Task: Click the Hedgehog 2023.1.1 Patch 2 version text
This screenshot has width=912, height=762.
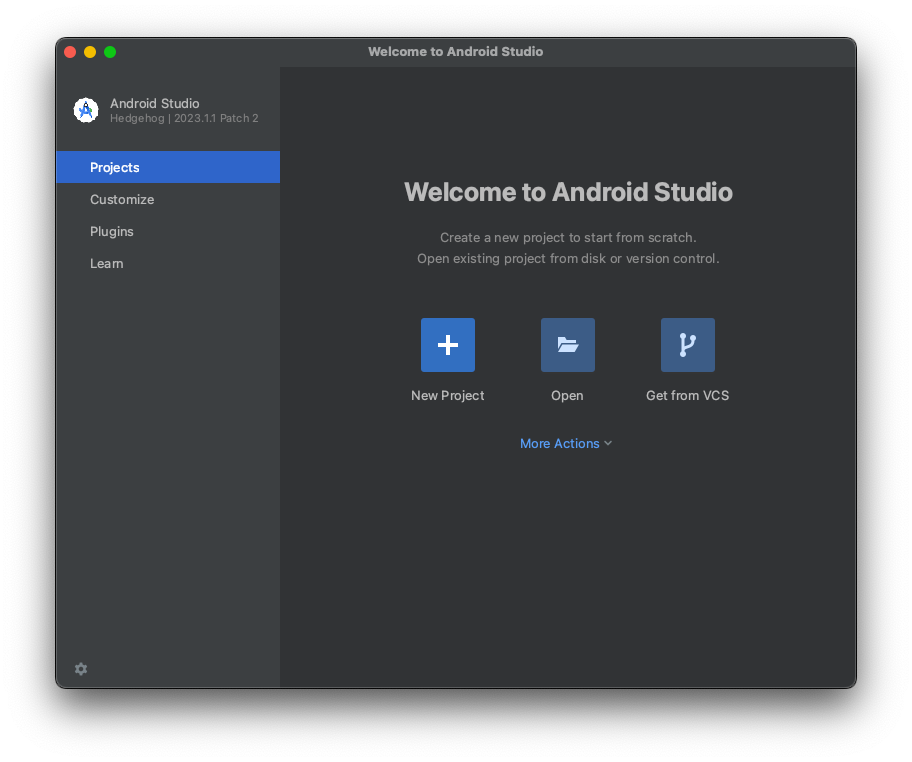Action: click(184, 119)
